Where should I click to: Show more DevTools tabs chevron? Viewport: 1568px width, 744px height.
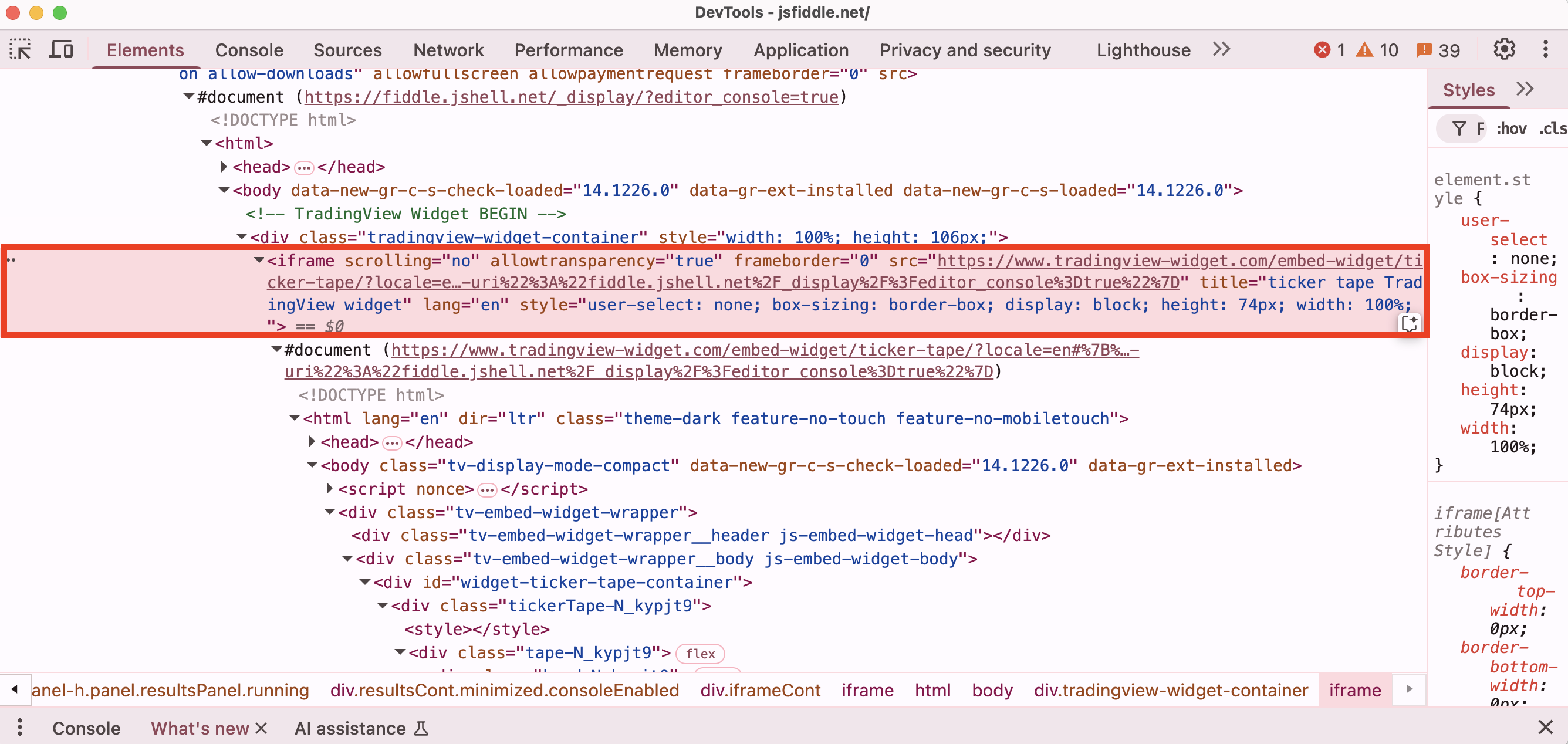1221,49
